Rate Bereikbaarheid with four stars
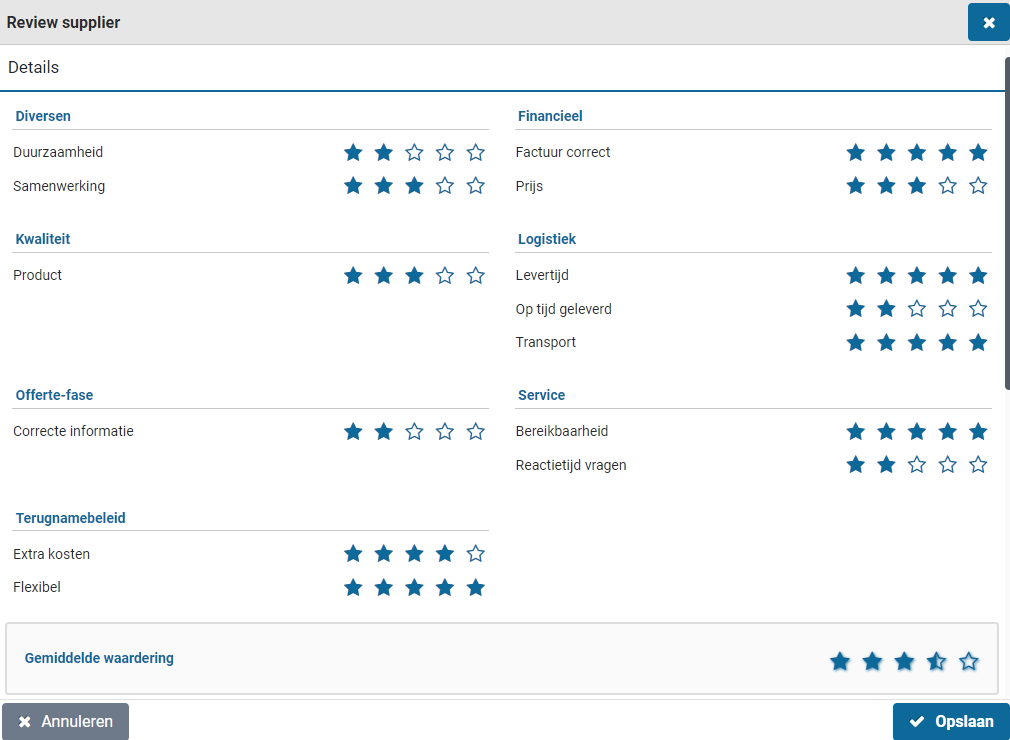The height and width of the screenshot is (740, 1010). (x=948, y=432)
